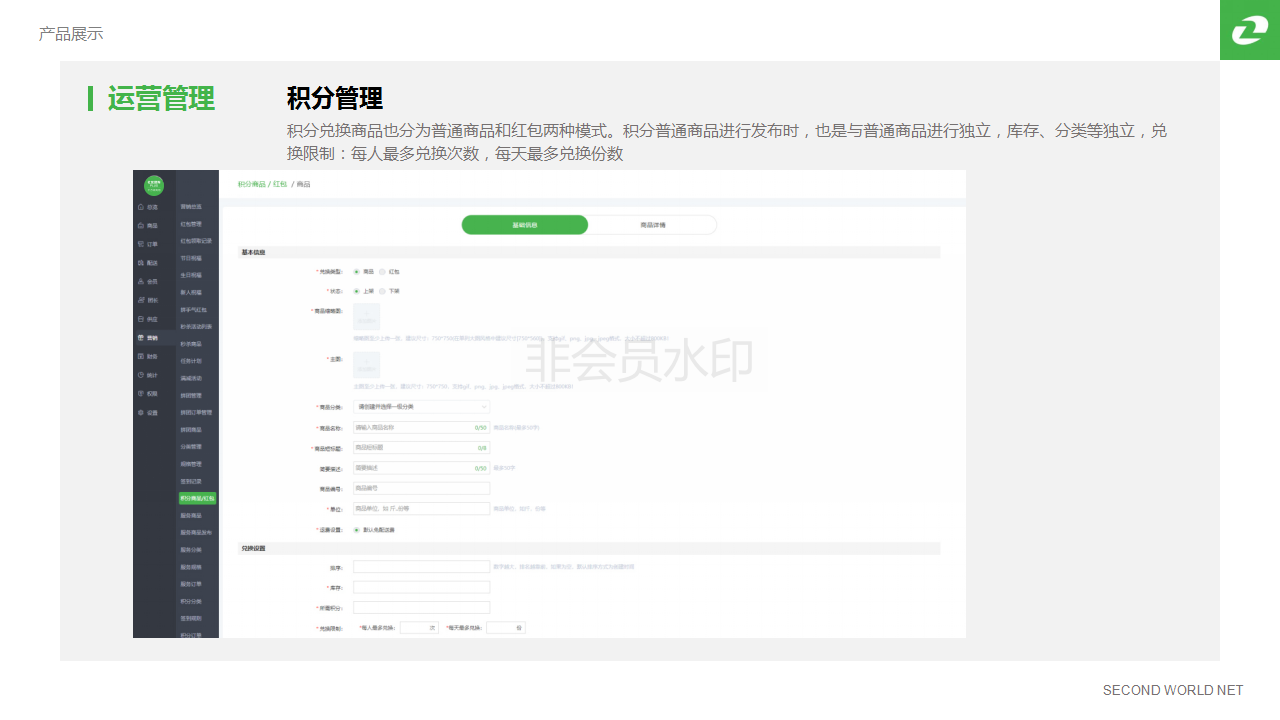
Task: Open 生日祝福 in the submenu
Action: (191, 275)
